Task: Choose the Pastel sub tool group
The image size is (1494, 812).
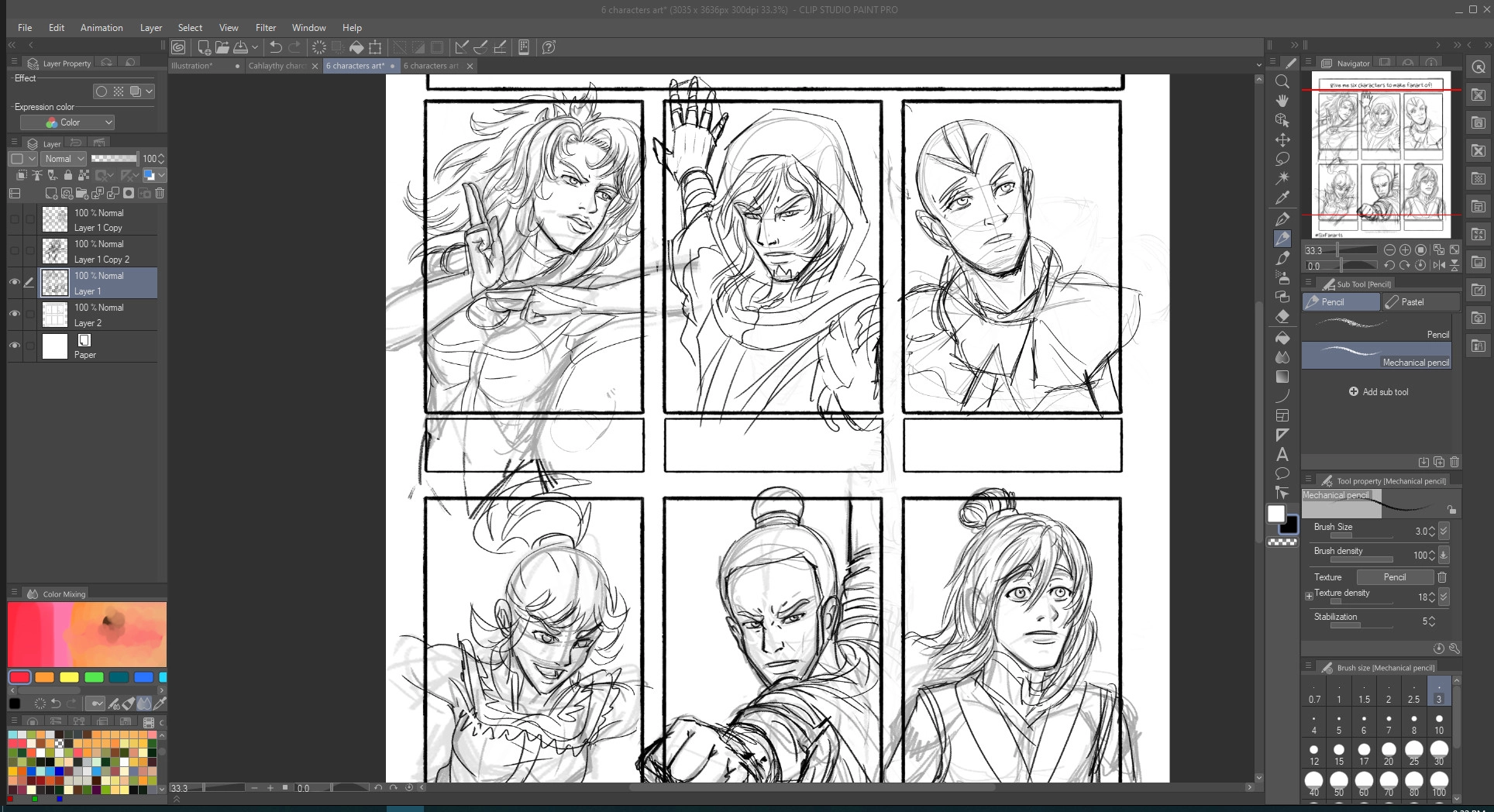Action: pyautogui.click(x=1420, y=302)
